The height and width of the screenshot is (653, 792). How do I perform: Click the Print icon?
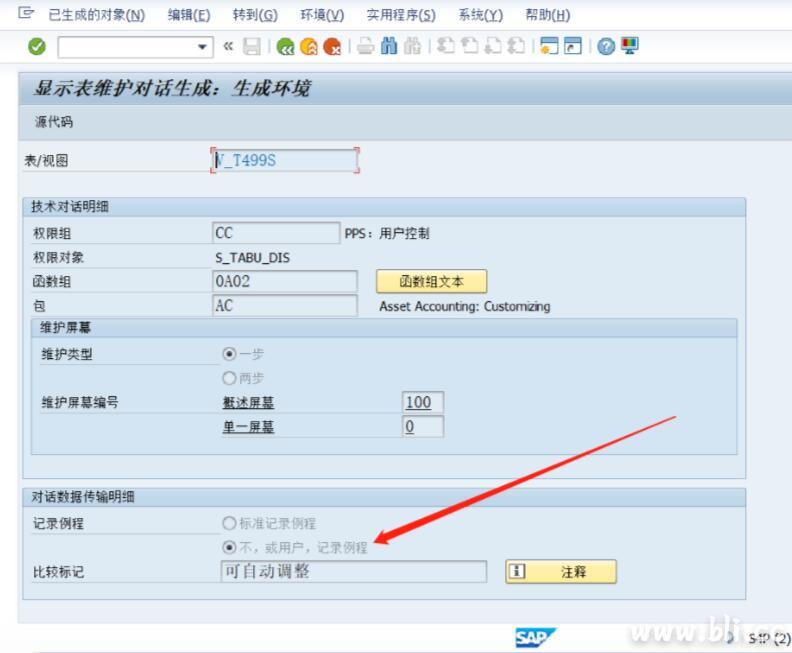point(366,46)
